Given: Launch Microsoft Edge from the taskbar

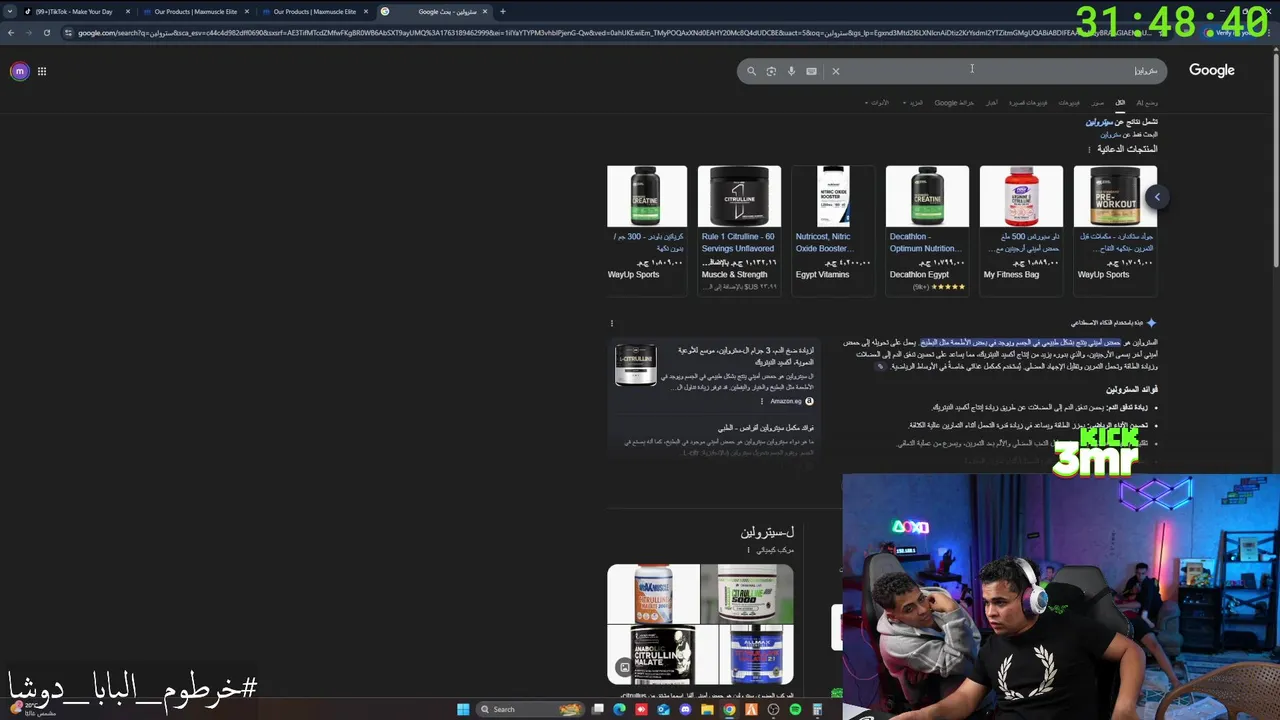Looking at the screenshot, I should (619, 709).
